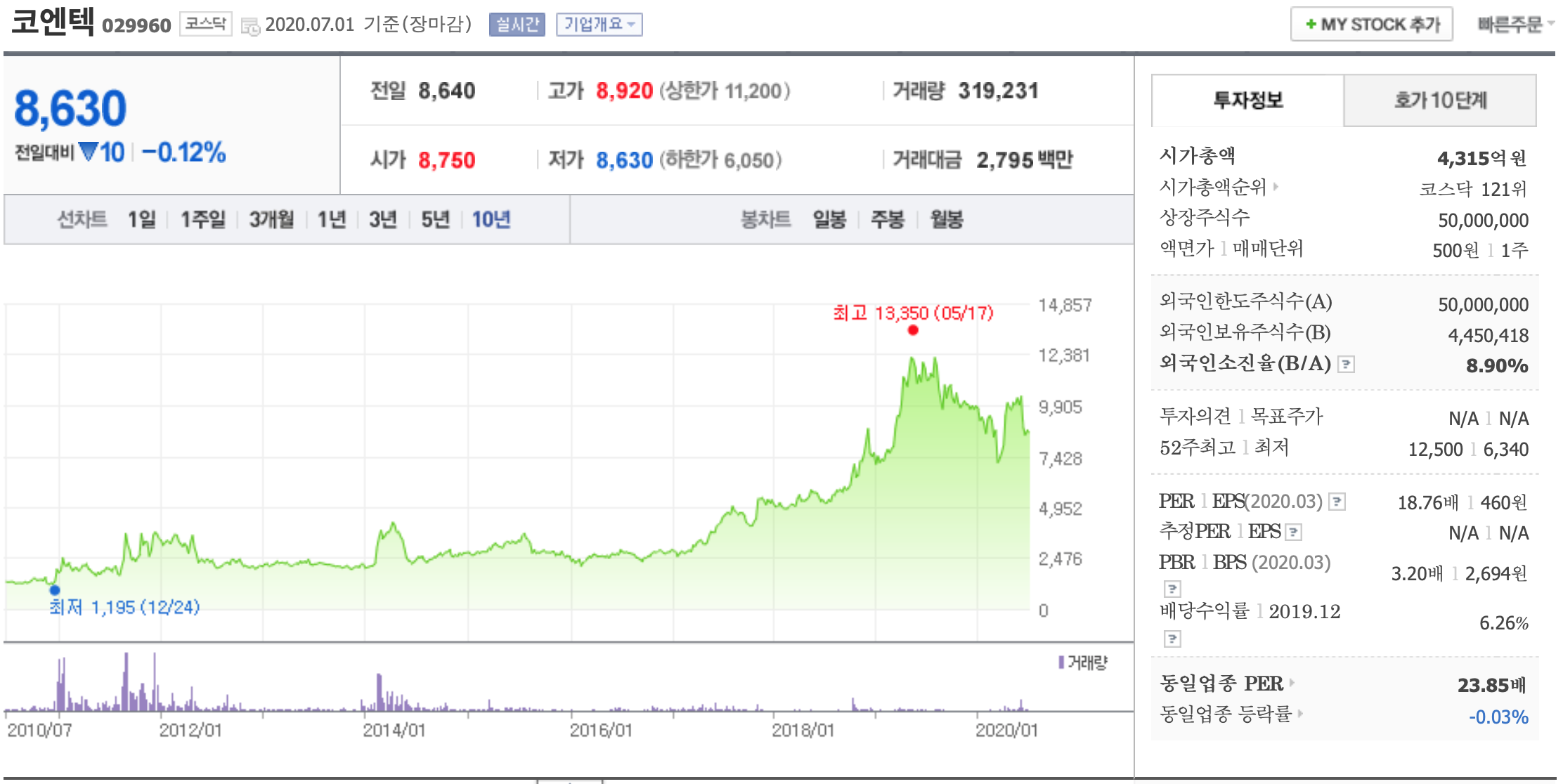1563x784 pixels.
Task: Click the red 최고 point marker on chart
Action: [913, 330]
